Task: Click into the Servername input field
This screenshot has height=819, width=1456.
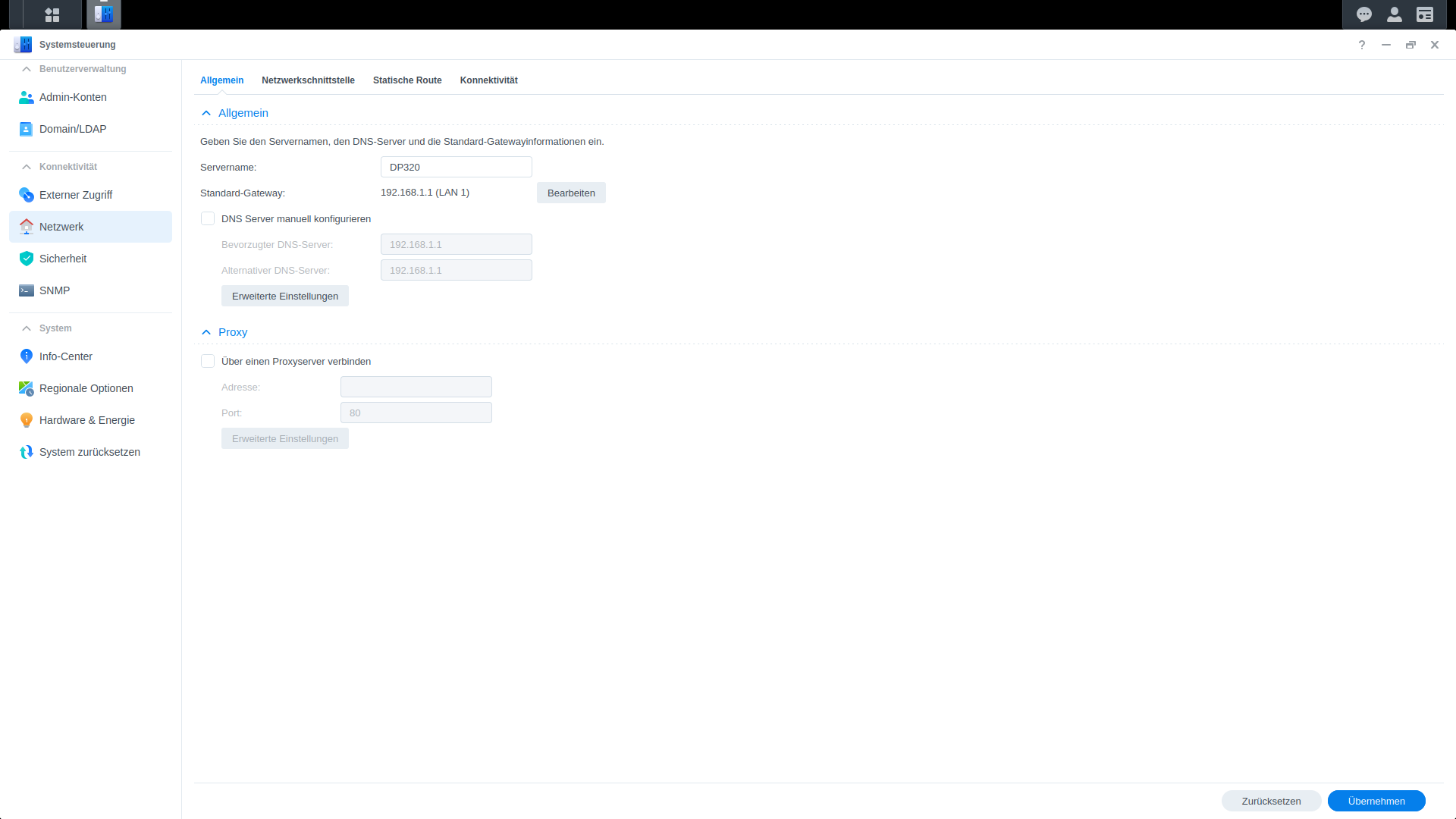Action: pyautogui.click(x=456, y=168)
